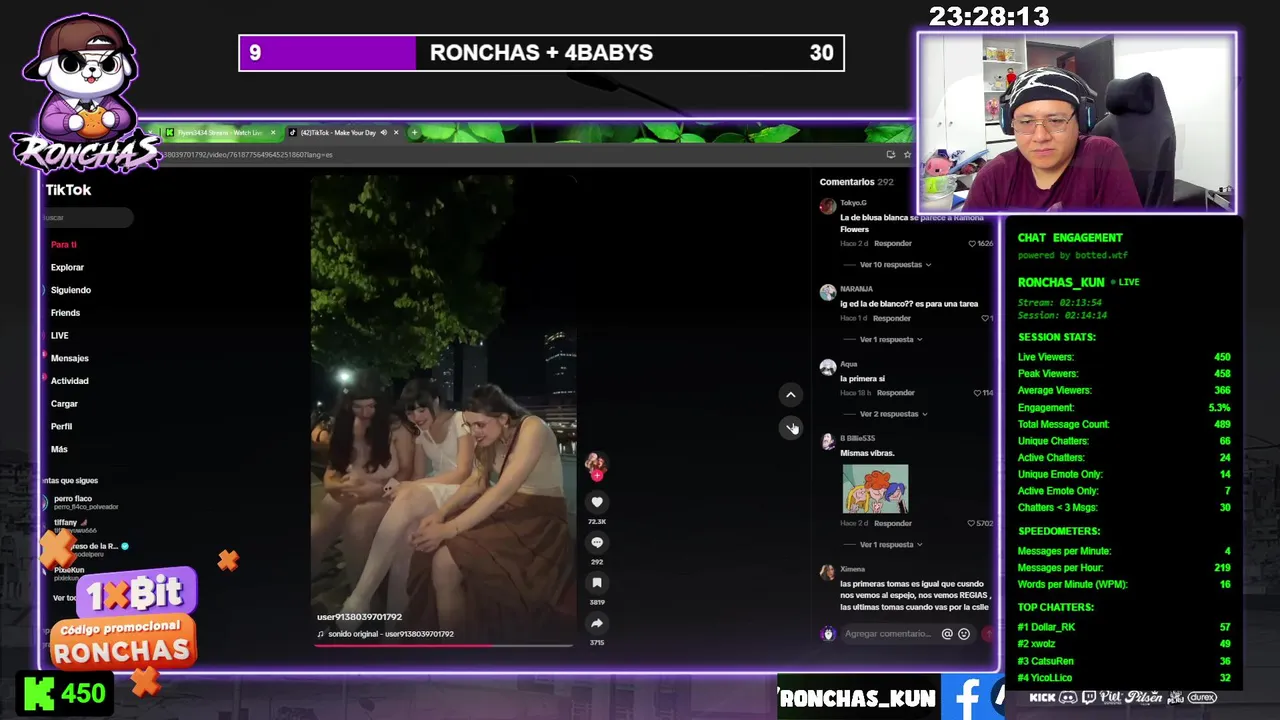Open Para ti feed in sidebar
This screenshot has height=720, width=1280.
pyautogui.click(x=64, y=245)
